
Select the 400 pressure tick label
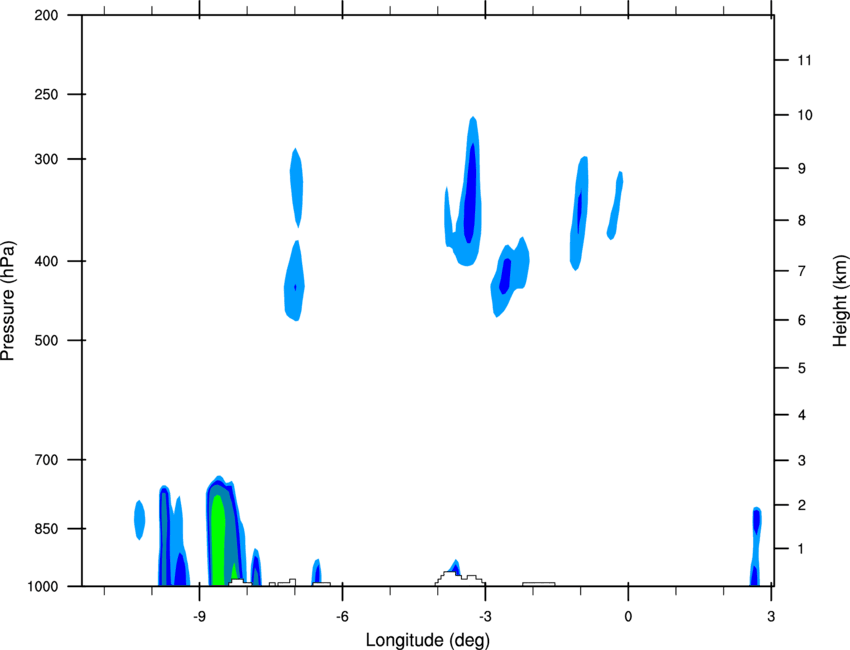[46, 261]
